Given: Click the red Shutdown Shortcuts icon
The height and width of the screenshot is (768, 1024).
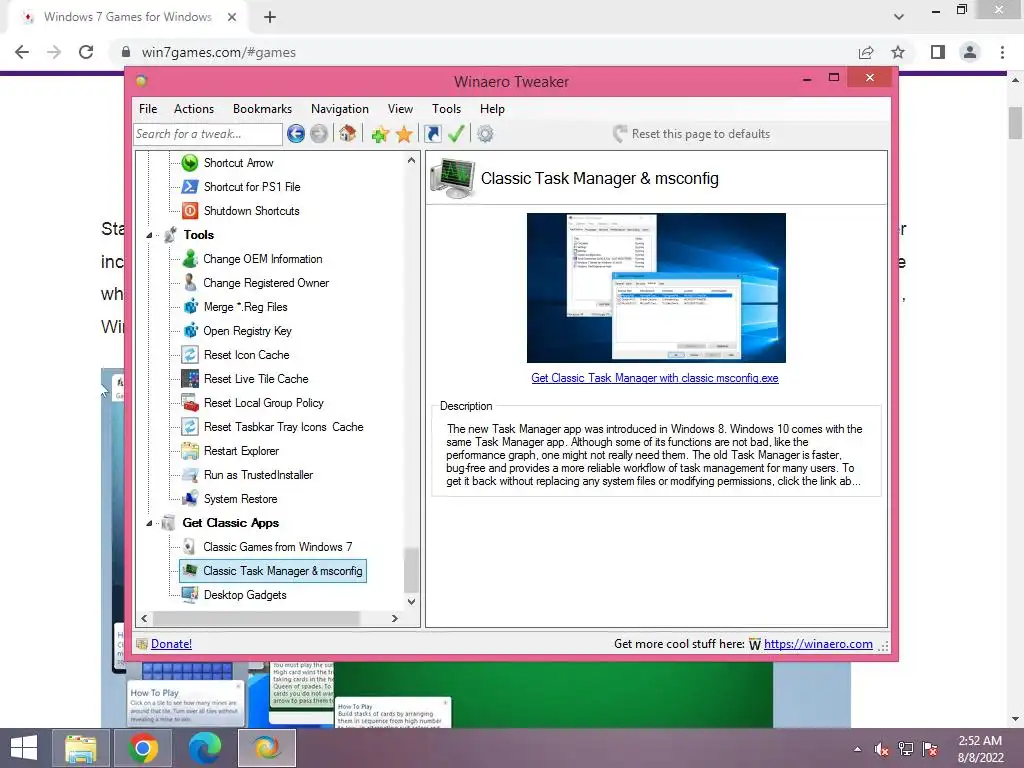Looking at the screenshot, I should coord(189,211).
